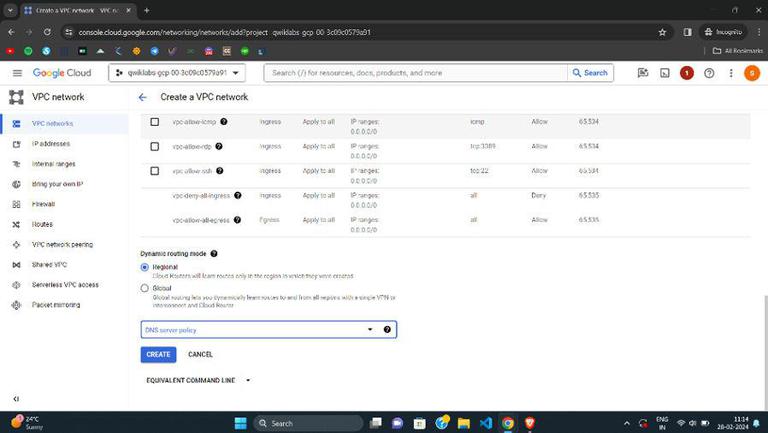768x433 pixels.
Task: Click the vpc-allow-all-egress rule name
Action: click(x=201, y=220)
